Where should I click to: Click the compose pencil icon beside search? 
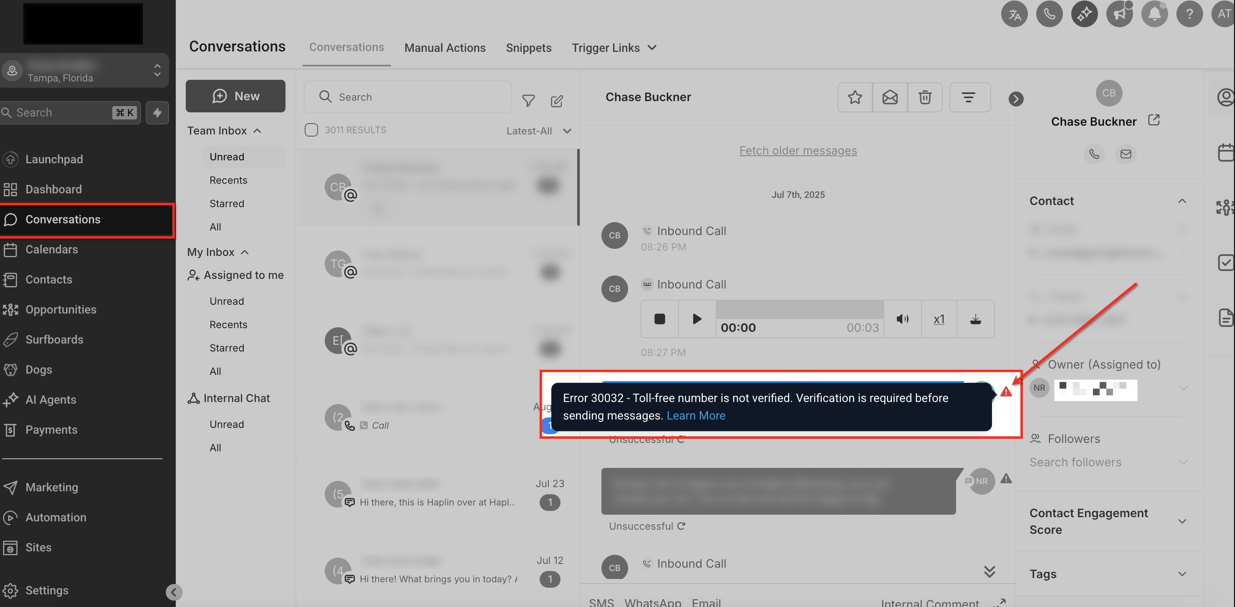[557, 100]
